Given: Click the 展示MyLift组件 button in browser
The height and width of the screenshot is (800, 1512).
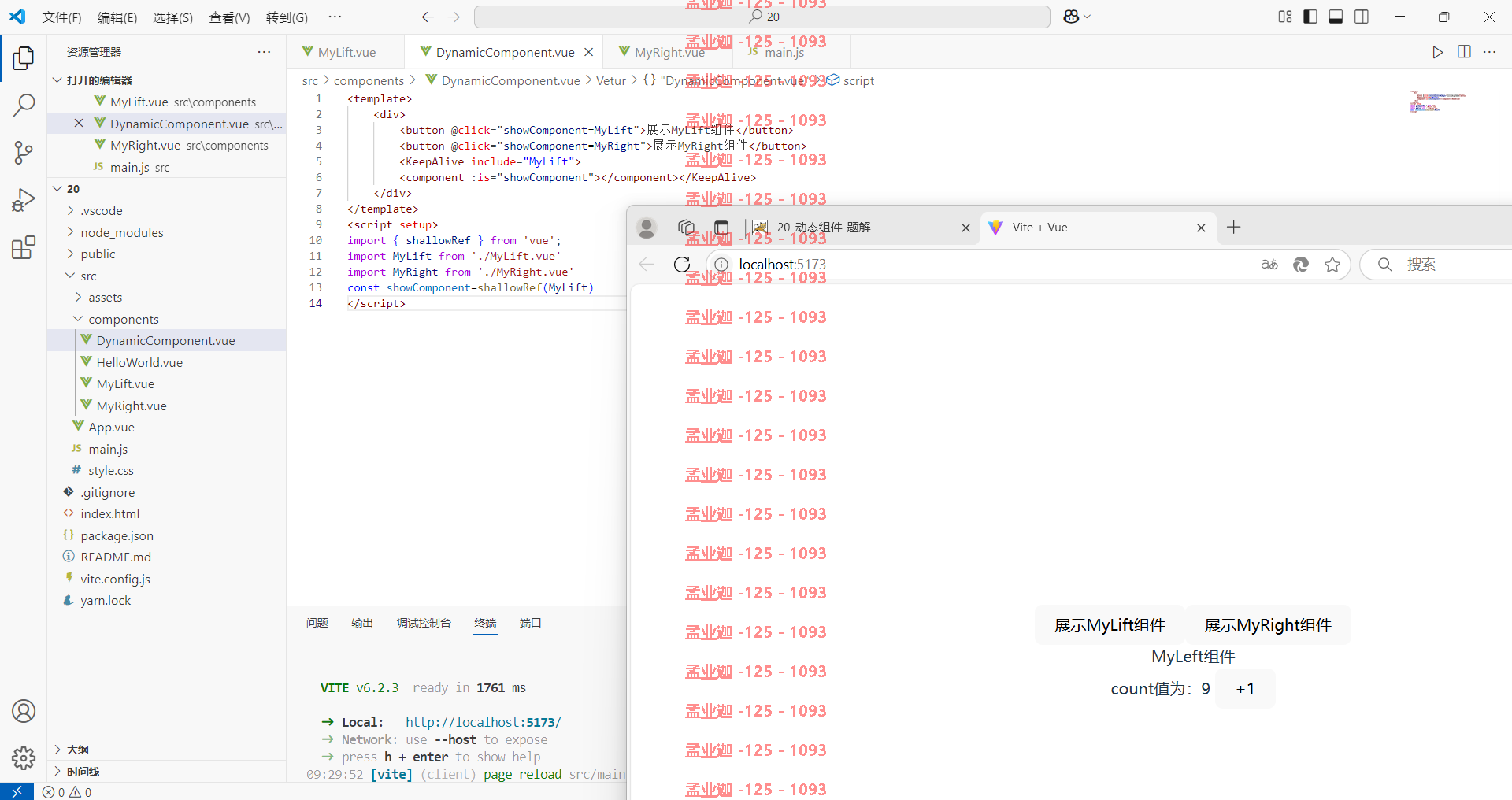Looking at the screenshot, I should (1110, 625).
